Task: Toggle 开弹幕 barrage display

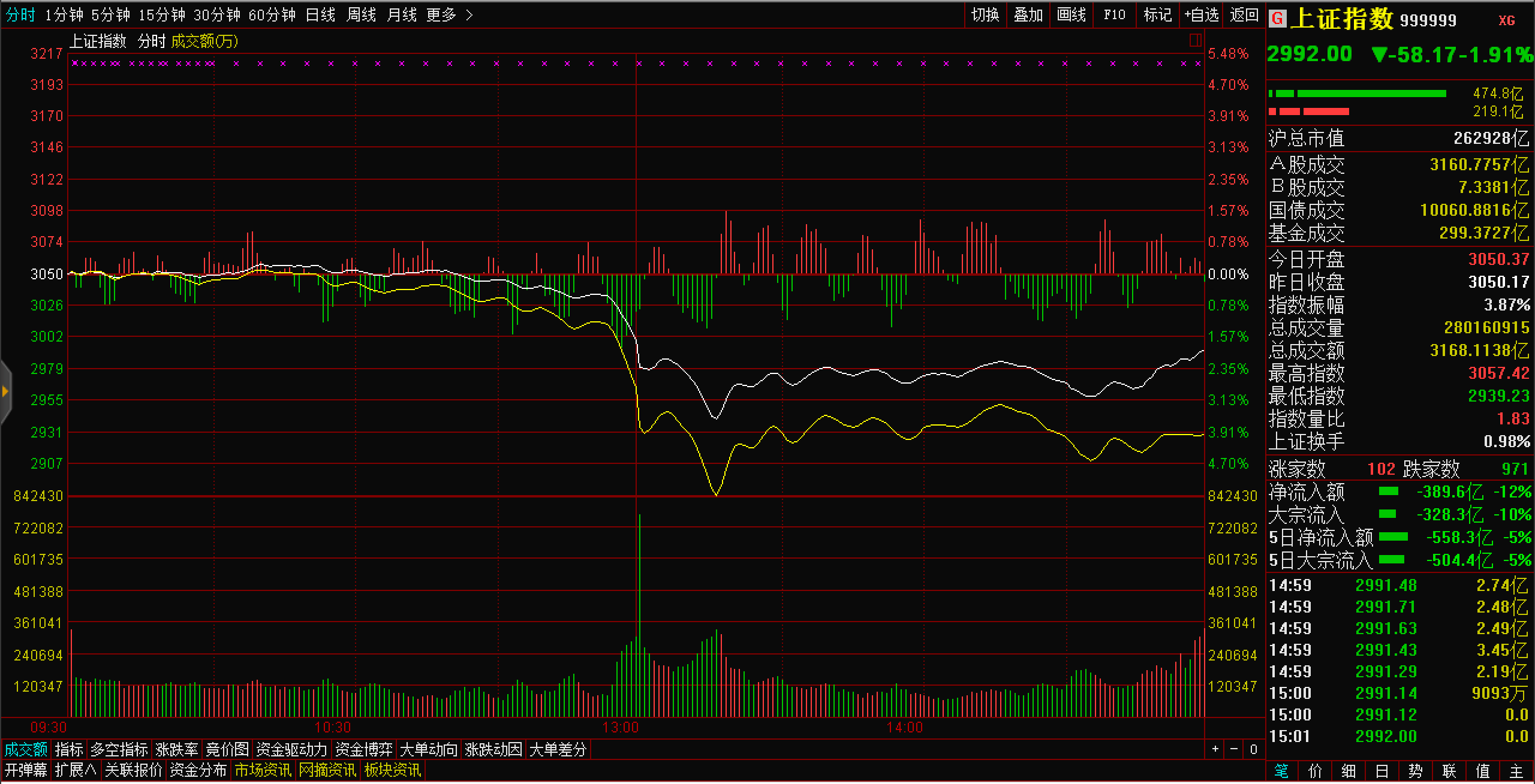Action: point(26,770)
